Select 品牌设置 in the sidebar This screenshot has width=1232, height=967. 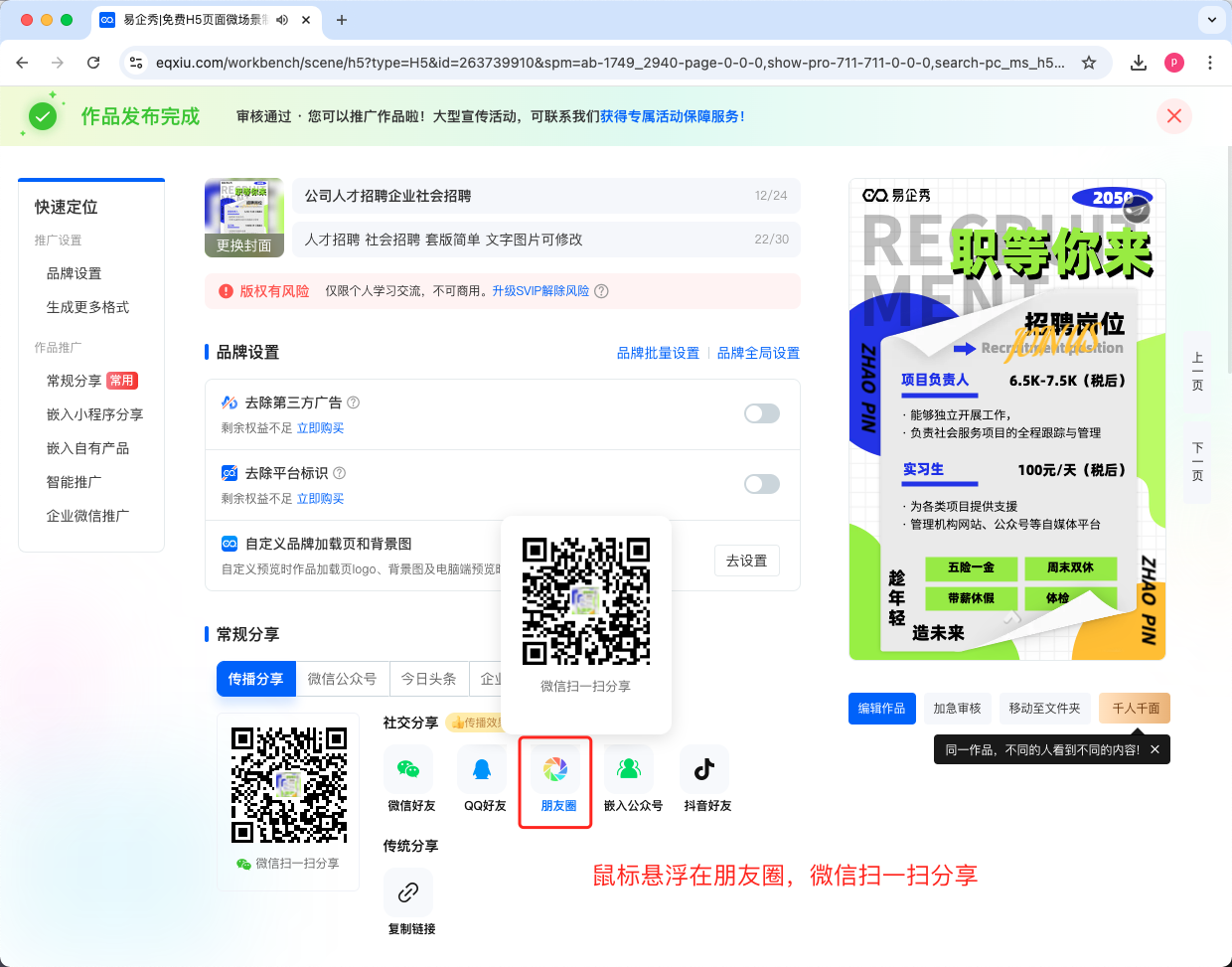point(74,273)
